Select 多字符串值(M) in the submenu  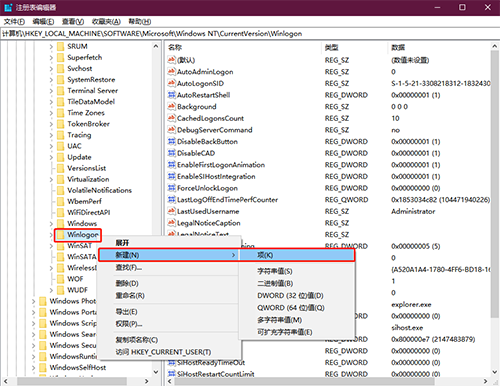click(x=298, y=320)
